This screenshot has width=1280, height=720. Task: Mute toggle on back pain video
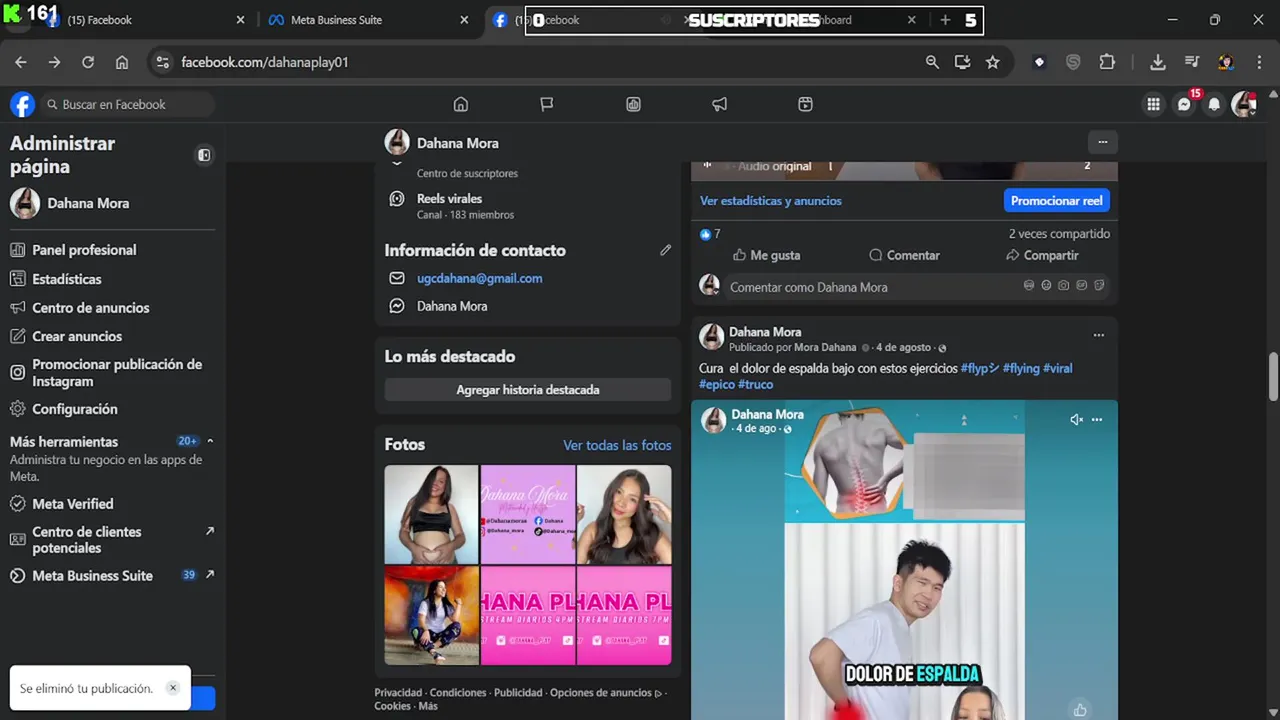coord(1076,420)
